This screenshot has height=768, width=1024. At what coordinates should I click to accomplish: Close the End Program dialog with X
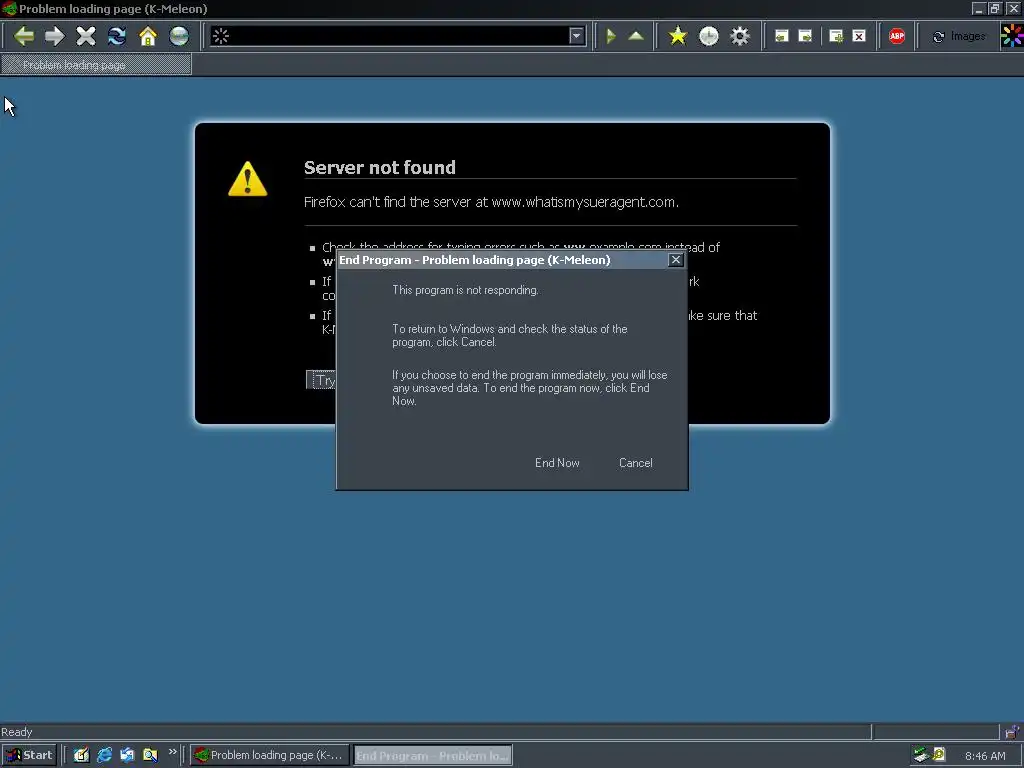[x=676, y=260]
